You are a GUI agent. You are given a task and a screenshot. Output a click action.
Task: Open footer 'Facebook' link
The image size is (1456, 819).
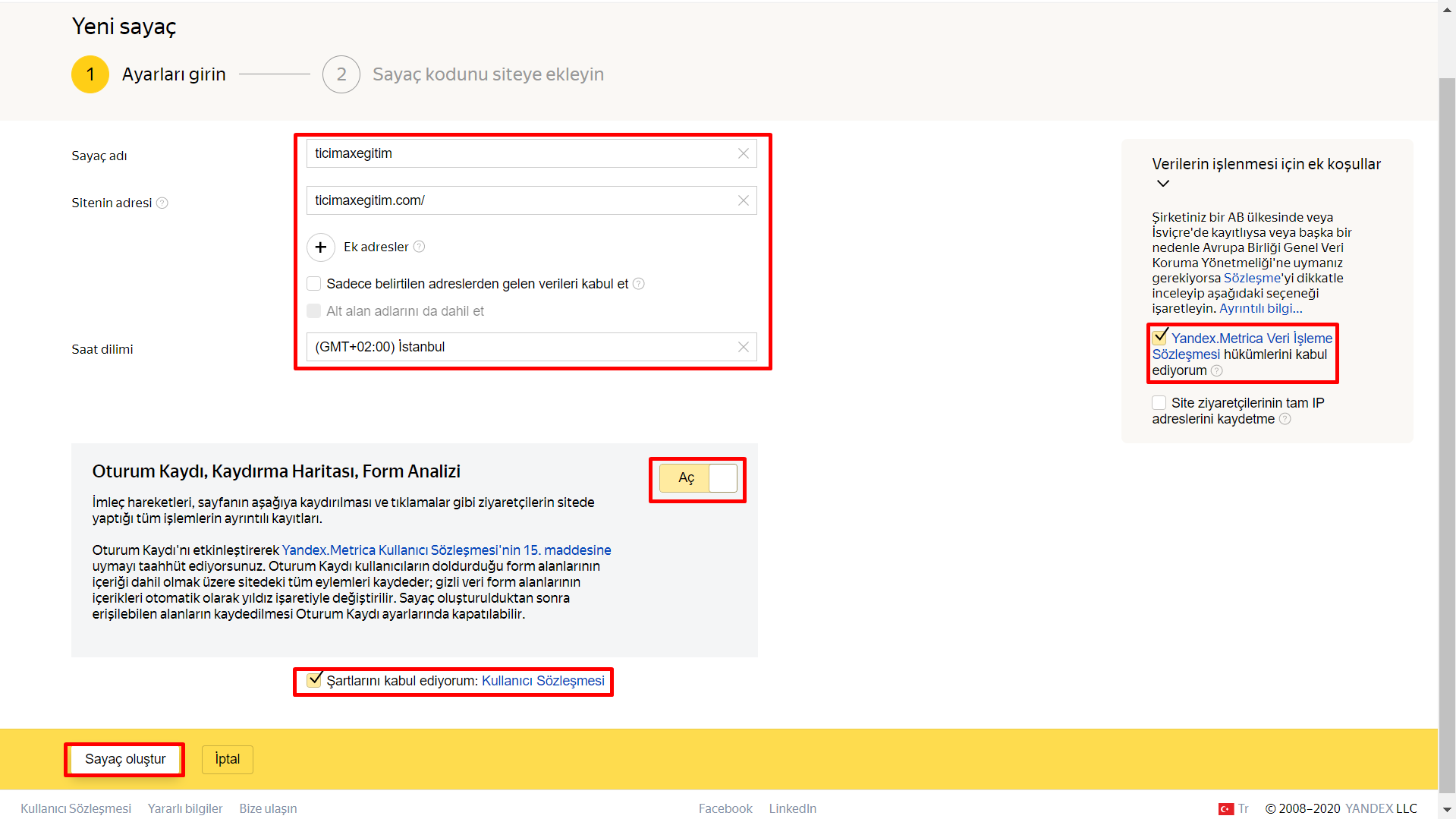point(725,809)
